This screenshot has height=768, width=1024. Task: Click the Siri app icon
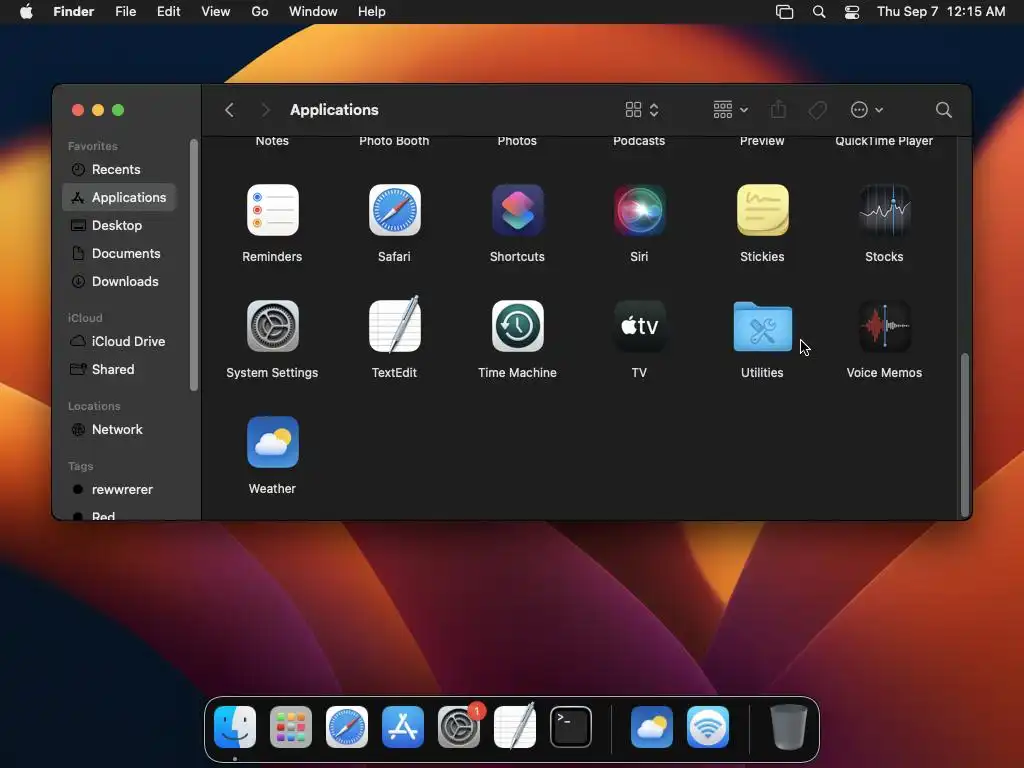(x=639, y=210)
